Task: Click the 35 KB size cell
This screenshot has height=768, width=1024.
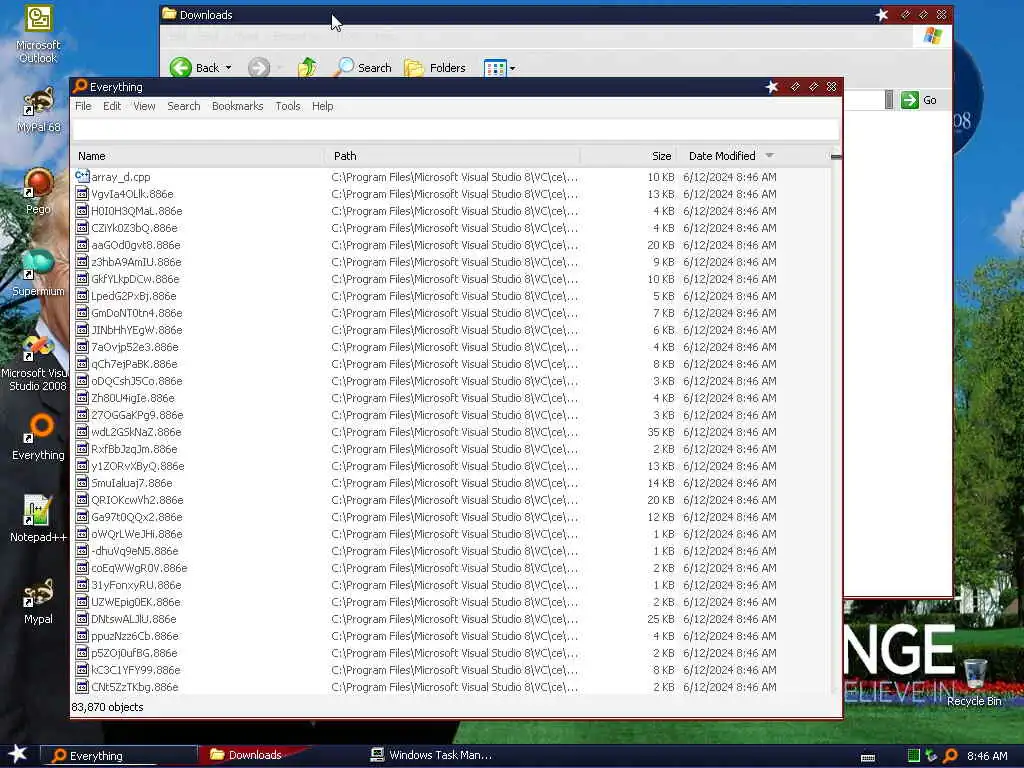Action: (x=661, y=432)
